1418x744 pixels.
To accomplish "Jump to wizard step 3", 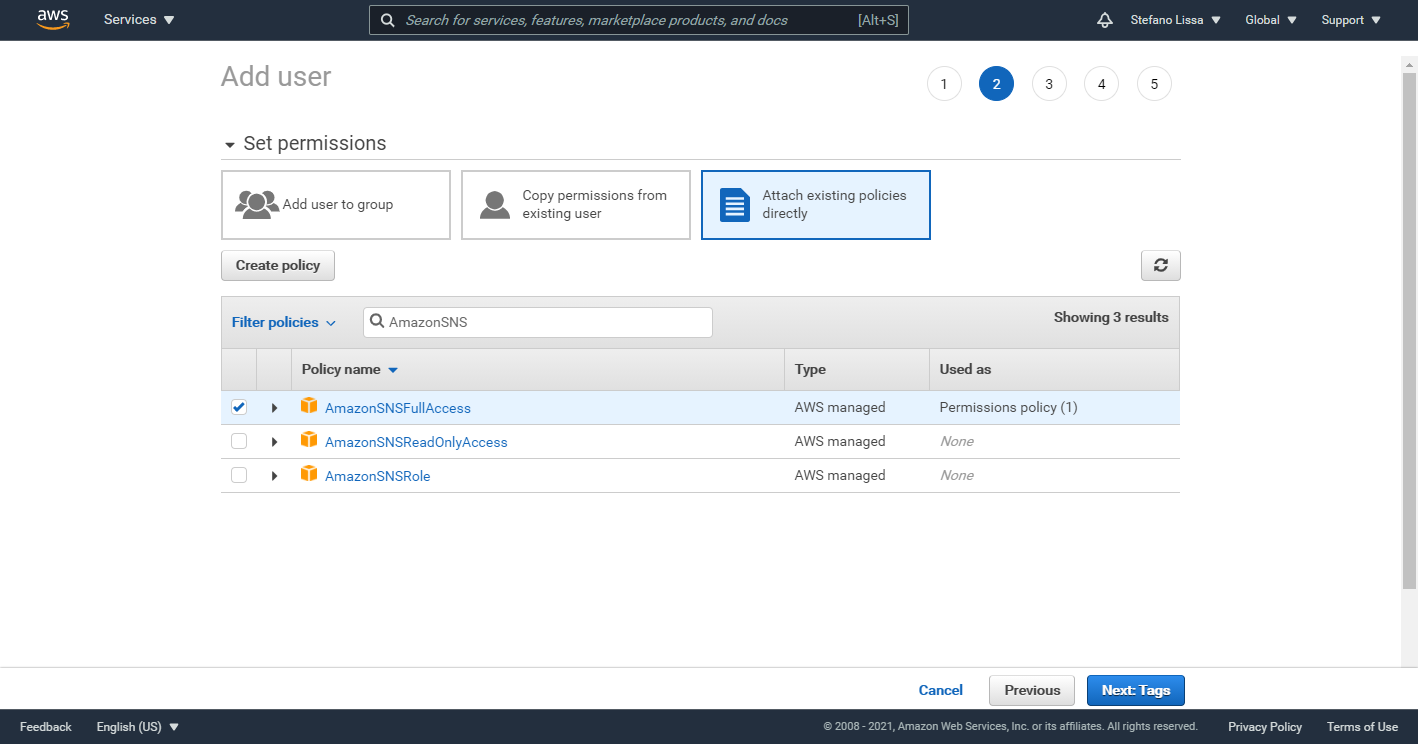I will click(1049, 84).
